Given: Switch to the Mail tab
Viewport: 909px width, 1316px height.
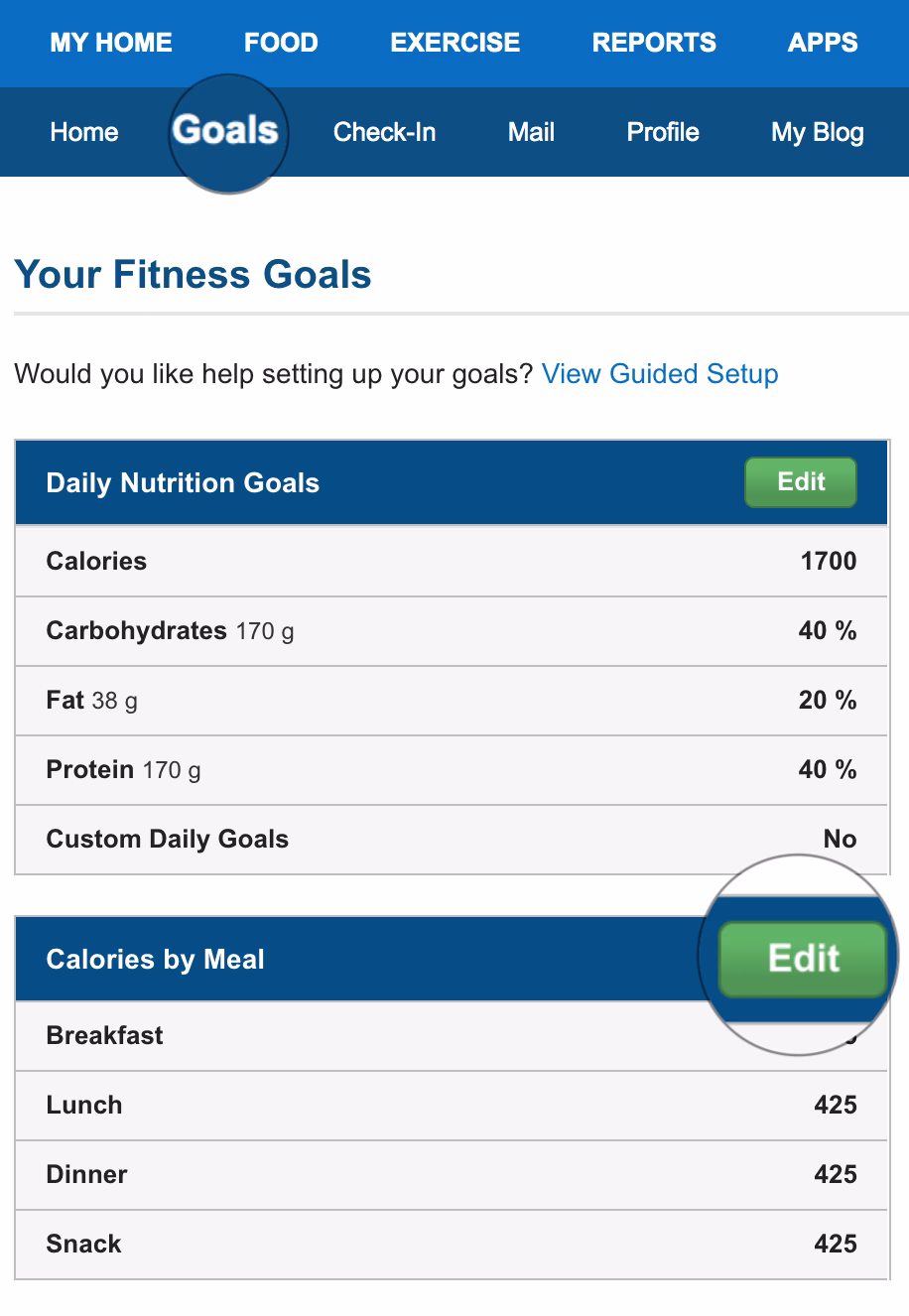Looking at the screenshot, I should [x=531, y=132].
